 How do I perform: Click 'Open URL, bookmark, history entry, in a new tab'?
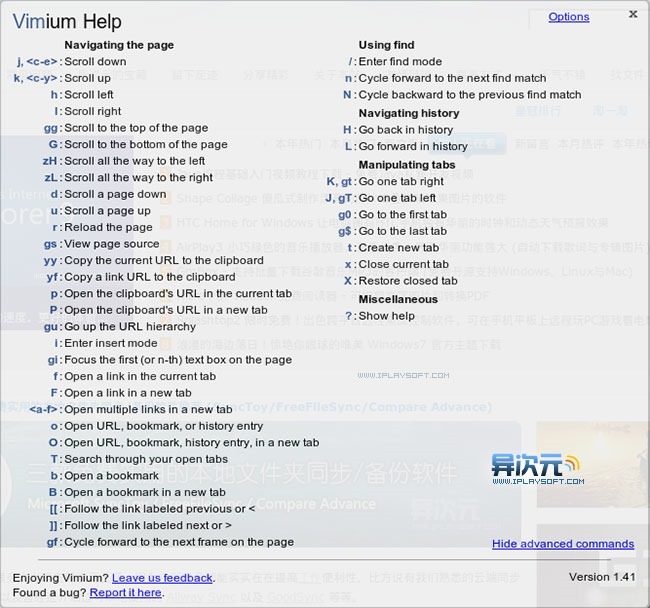[192, 443]
